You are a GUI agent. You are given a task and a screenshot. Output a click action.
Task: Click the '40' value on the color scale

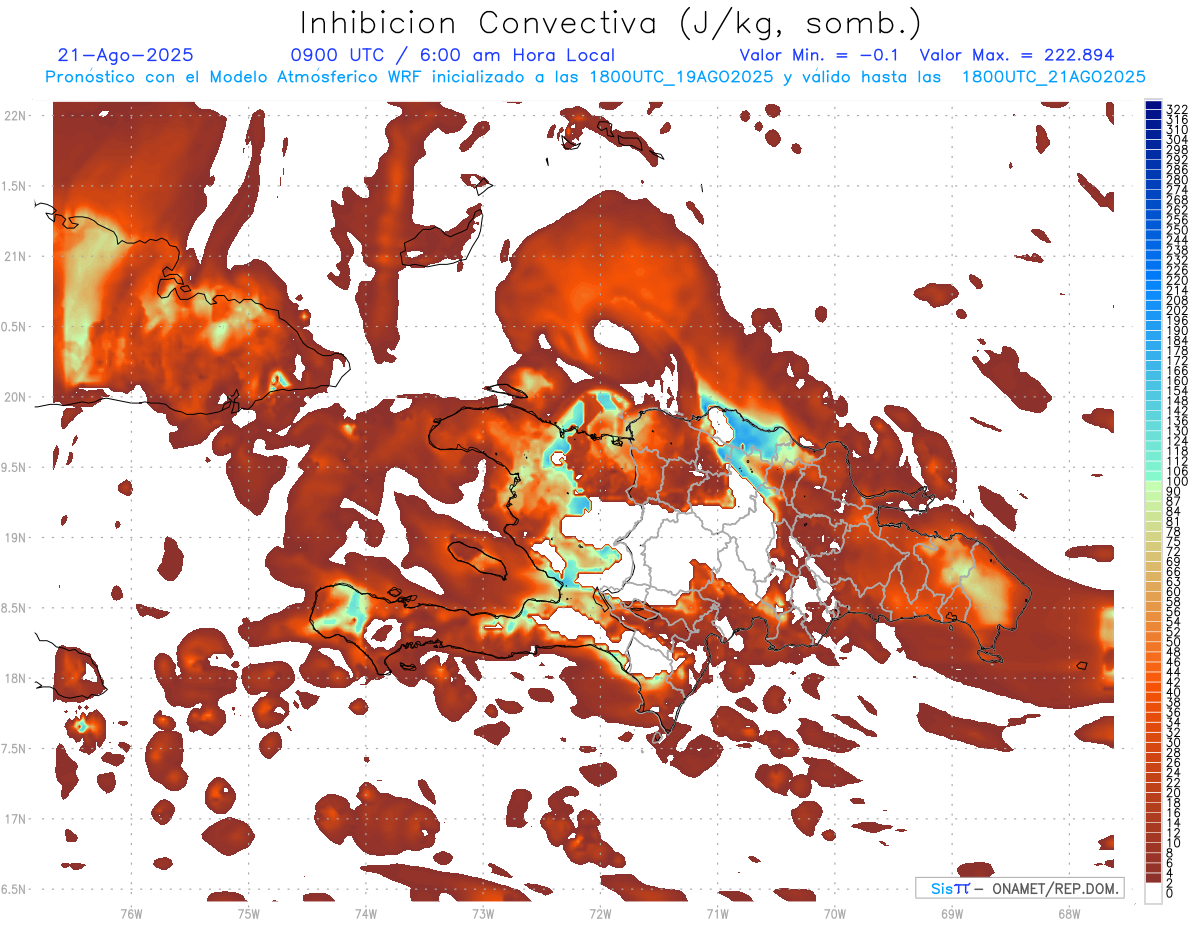click(1174, 692)
